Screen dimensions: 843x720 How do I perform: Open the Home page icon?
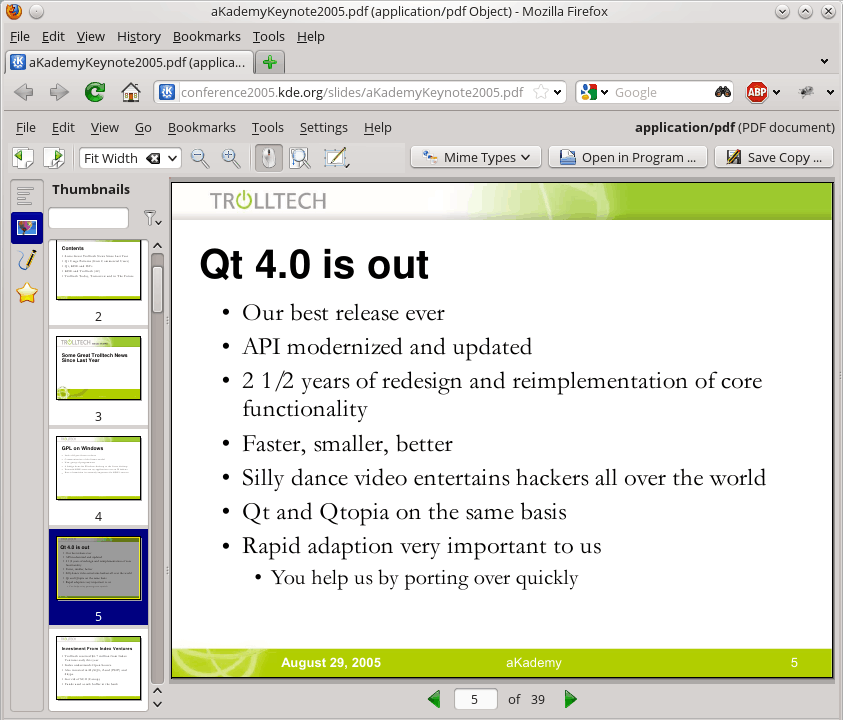[131, 92]
